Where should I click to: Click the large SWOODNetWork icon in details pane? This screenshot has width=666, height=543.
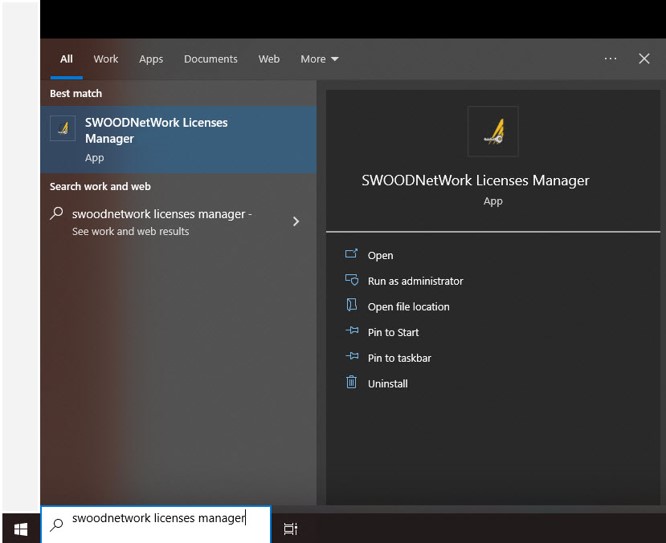point(493,131)
